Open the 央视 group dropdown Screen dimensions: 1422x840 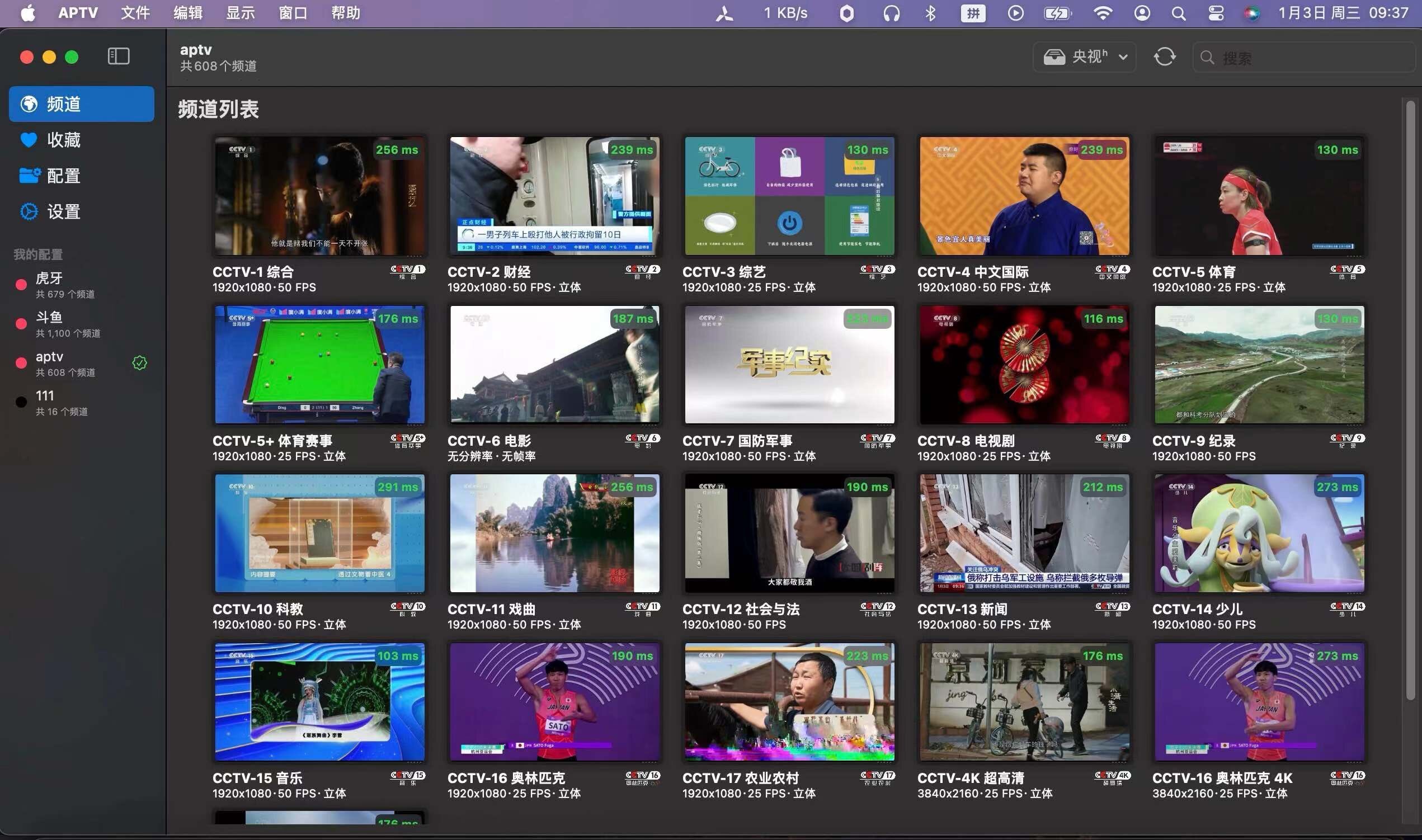(x=1084, y=56)
